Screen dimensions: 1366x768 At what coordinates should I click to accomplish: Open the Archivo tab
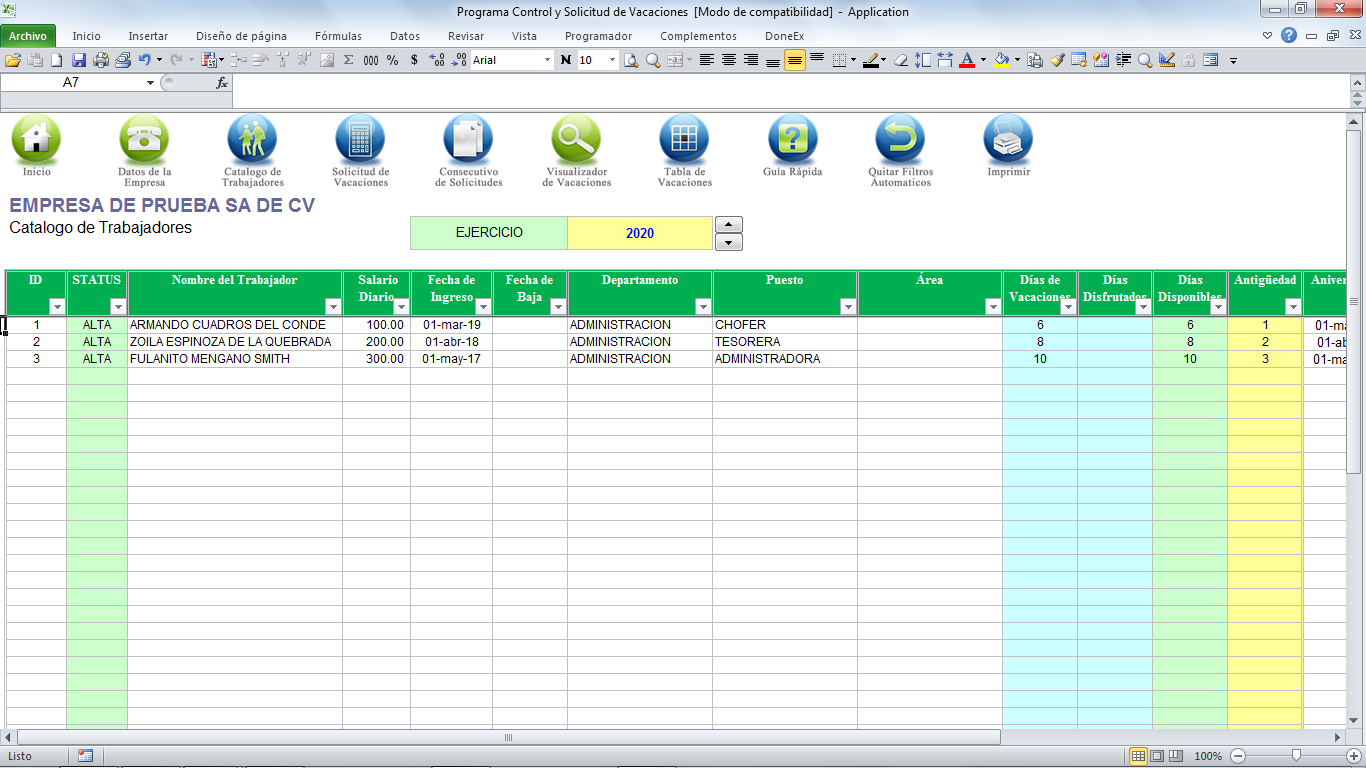click(28, 36)
